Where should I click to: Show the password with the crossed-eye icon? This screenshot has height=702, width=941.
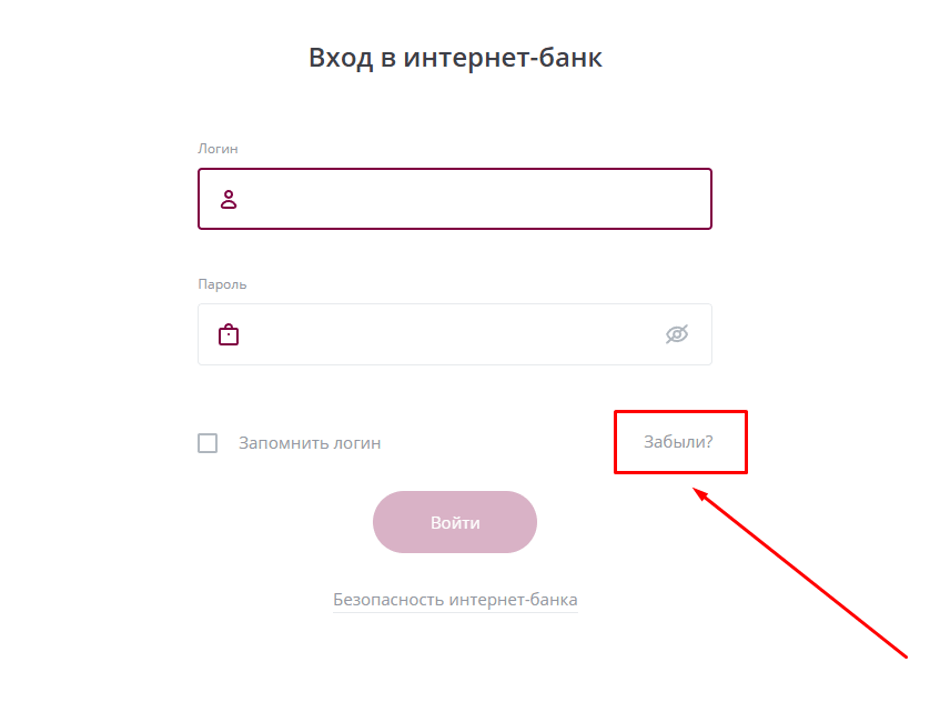pos(677,334)
